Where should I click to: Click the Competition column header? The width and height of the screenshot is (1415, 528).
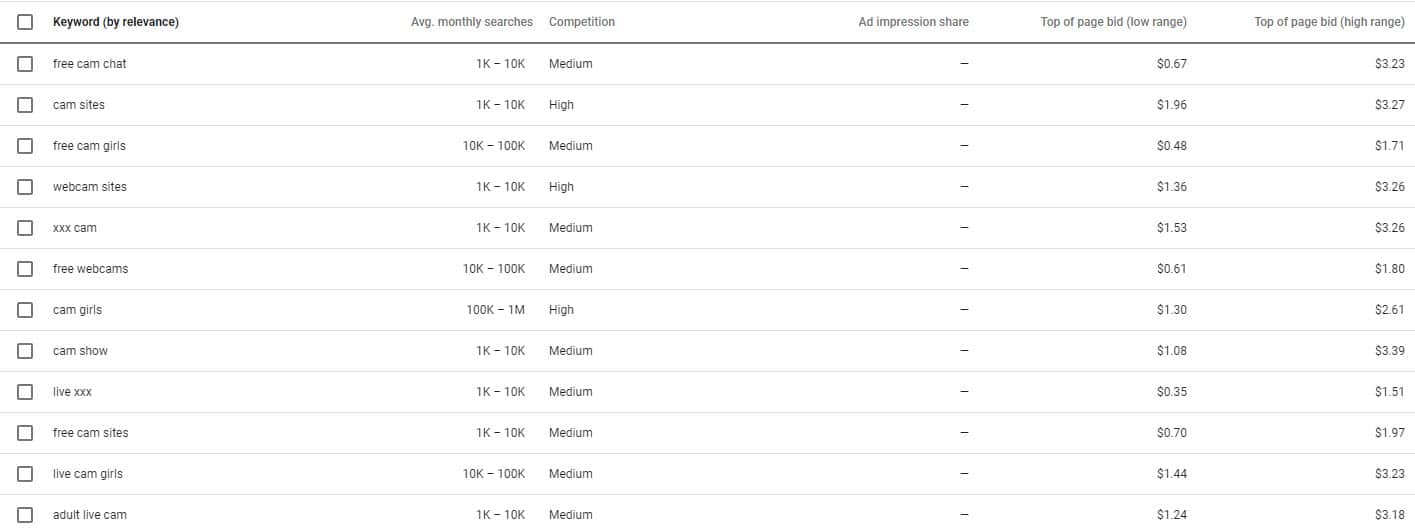click(x=582, y=22)
